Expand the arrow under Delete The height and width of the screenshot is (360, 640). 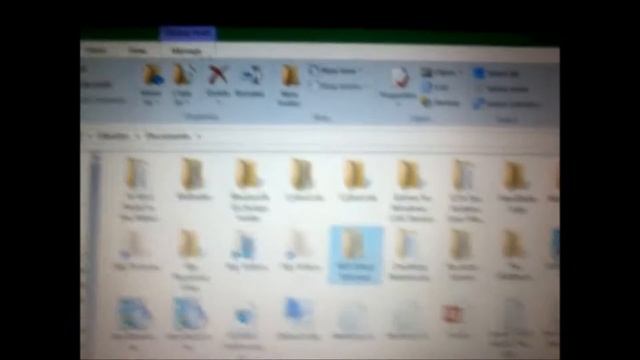click(219, 102)
